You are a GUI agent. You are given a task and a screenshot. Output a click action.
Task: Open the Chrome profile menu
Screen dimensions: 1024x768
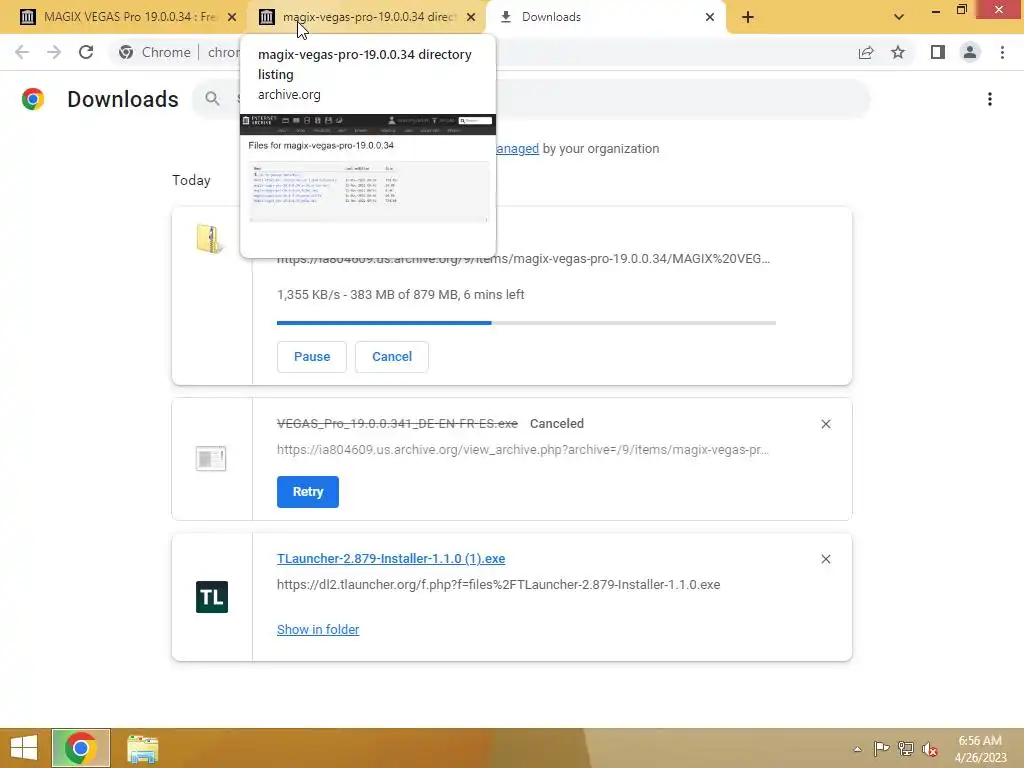pos(970,52)
